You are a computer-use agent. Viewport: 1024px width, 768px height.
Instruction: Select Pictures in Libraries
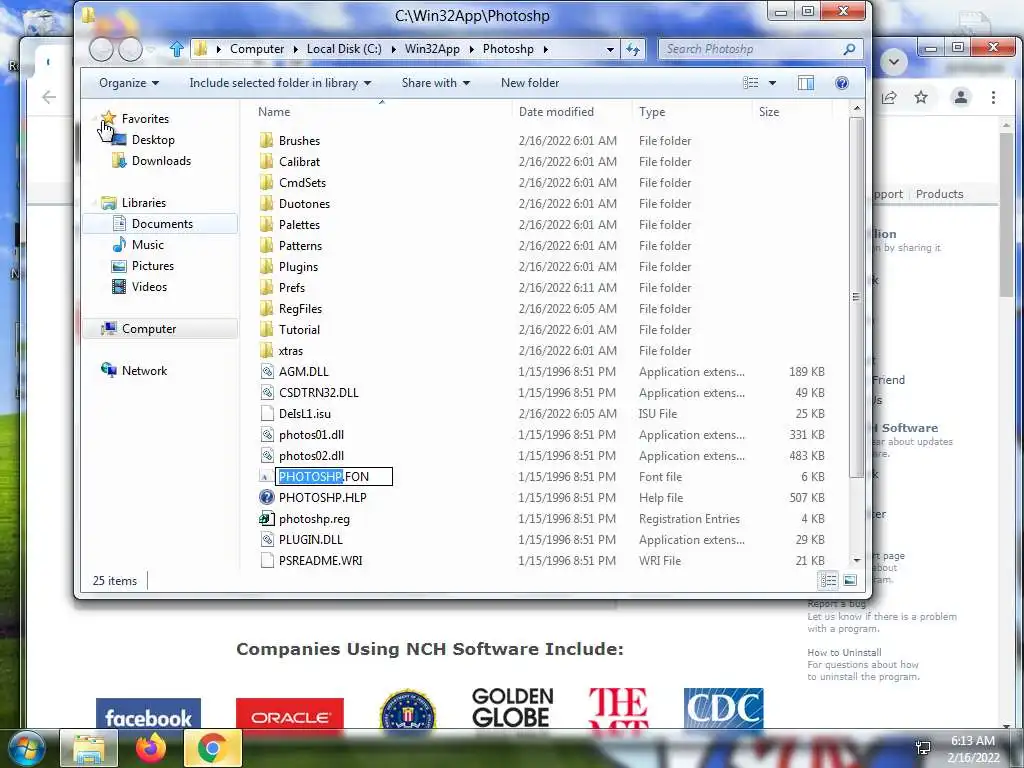(x=153, y=266)
